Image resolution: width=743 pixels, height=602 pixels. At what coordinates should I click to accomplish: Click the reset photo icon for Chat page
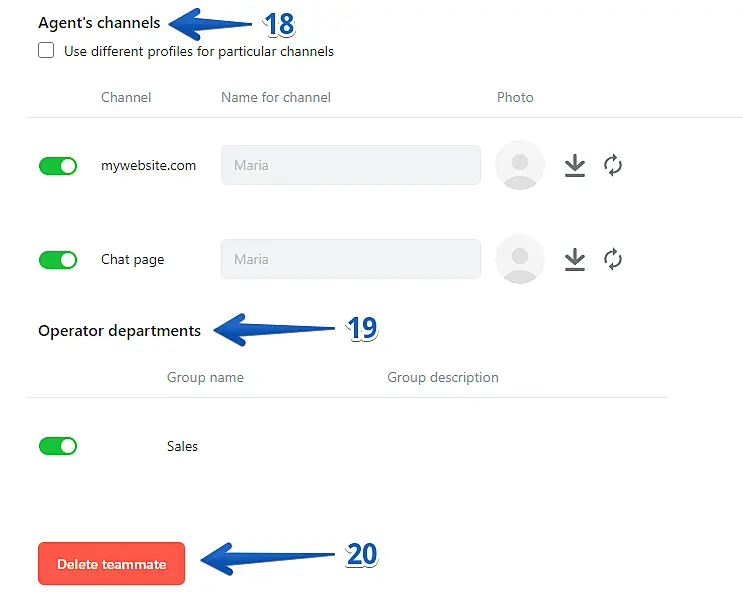(x=613, y=260)
